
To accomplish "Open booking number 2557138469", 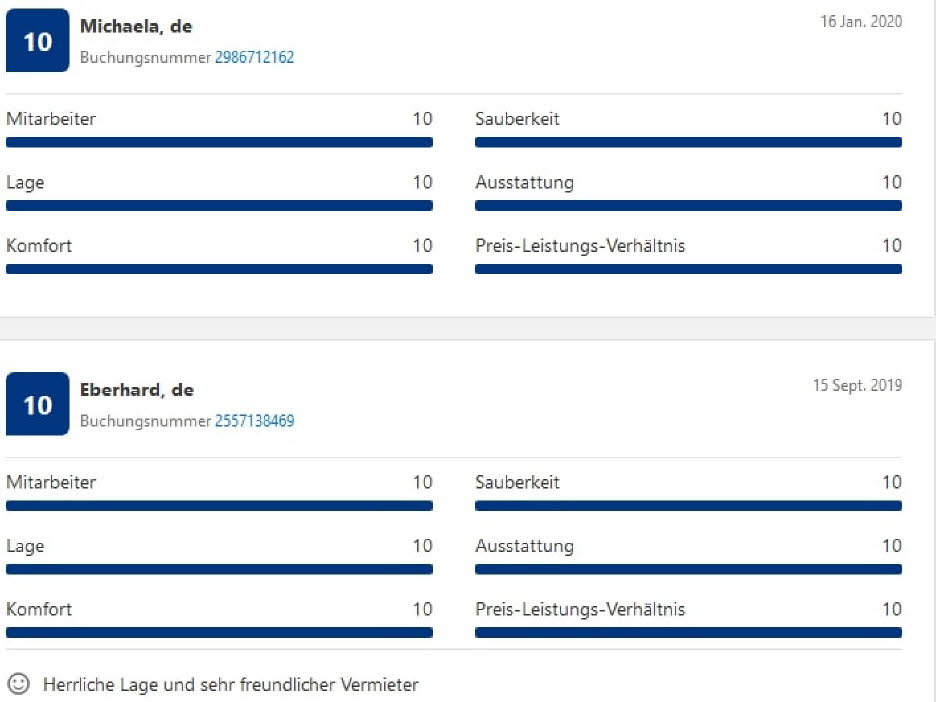I will pos(254,421).
